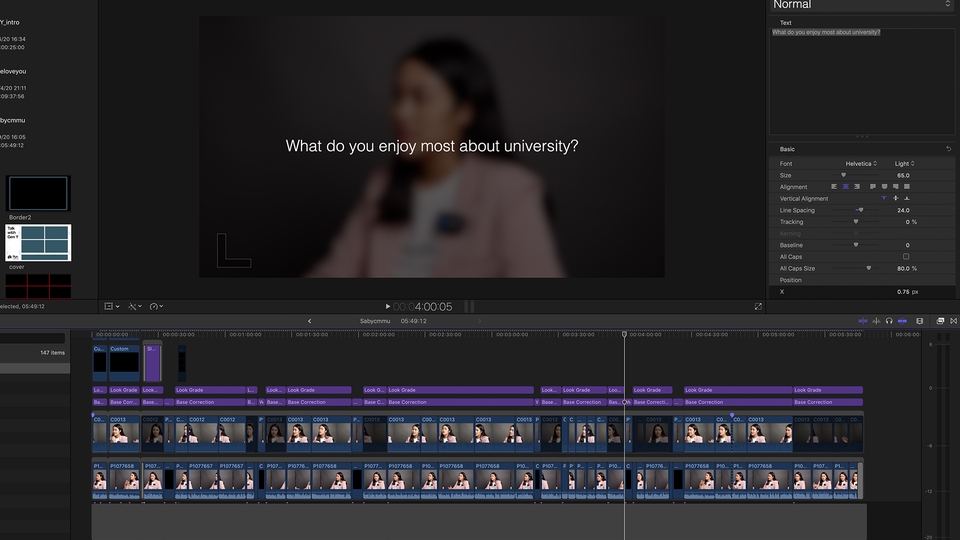This screenshot has height=540, width=960.
Task: Set vertical alignment to top
Action: click(x=884, y=198)
